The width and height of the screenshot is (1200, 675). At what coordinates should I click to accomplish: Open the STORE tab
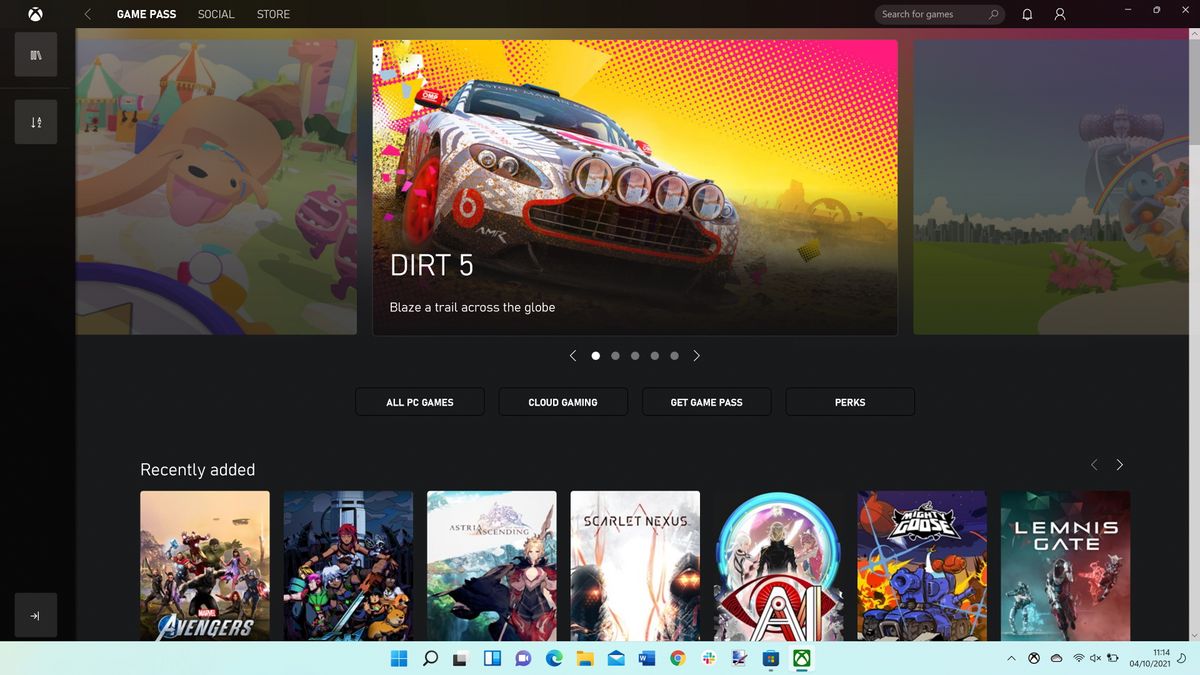click(x=273, y=14)
